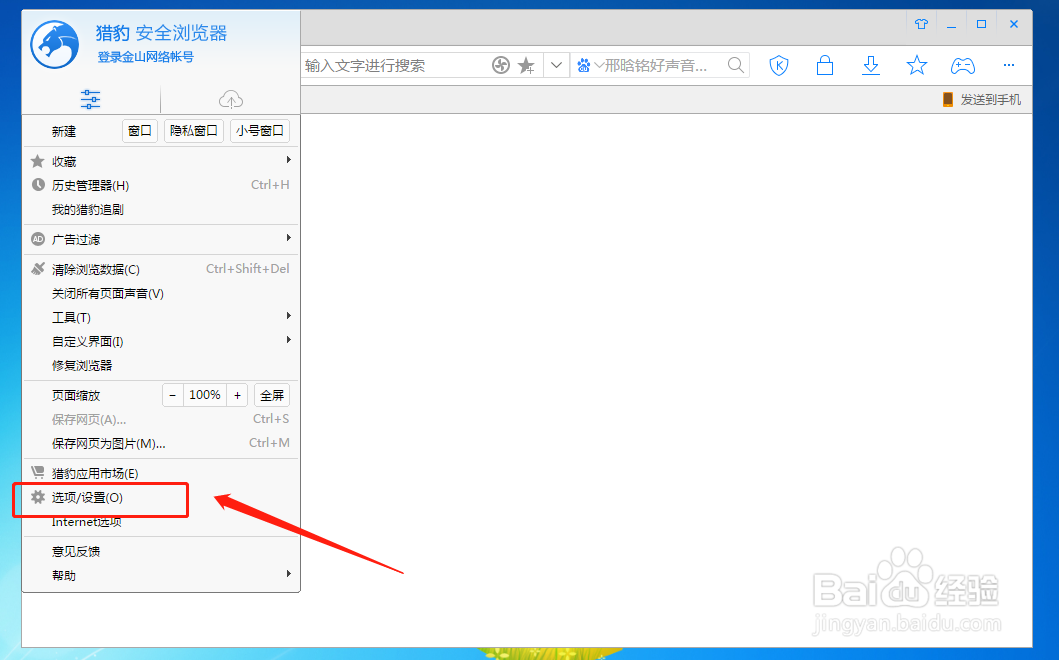Choose 修复浏览器 repair browser
Screen dimensions: 1059x660
pos(161,365)
